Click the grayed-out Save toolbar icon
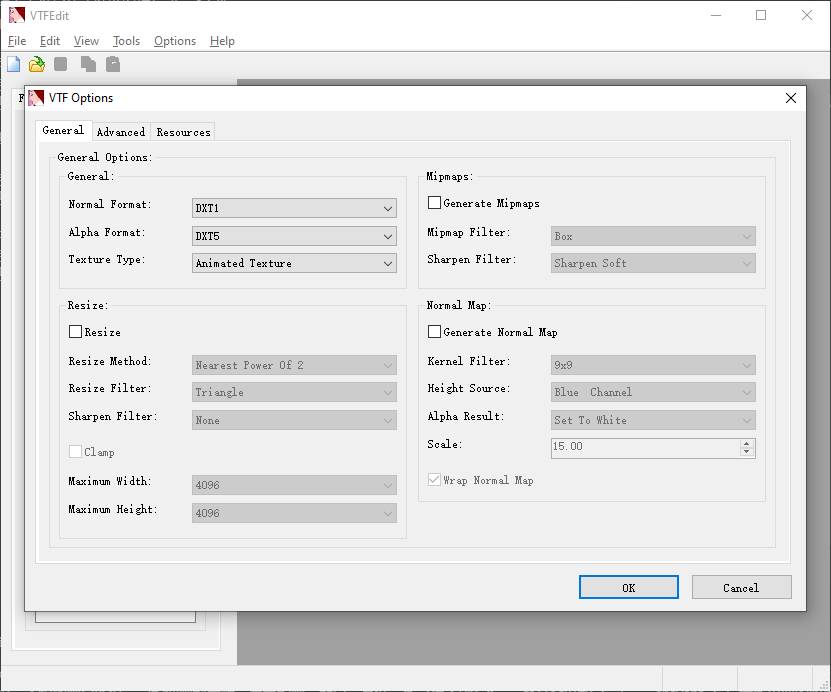 [x=61, y=64]
